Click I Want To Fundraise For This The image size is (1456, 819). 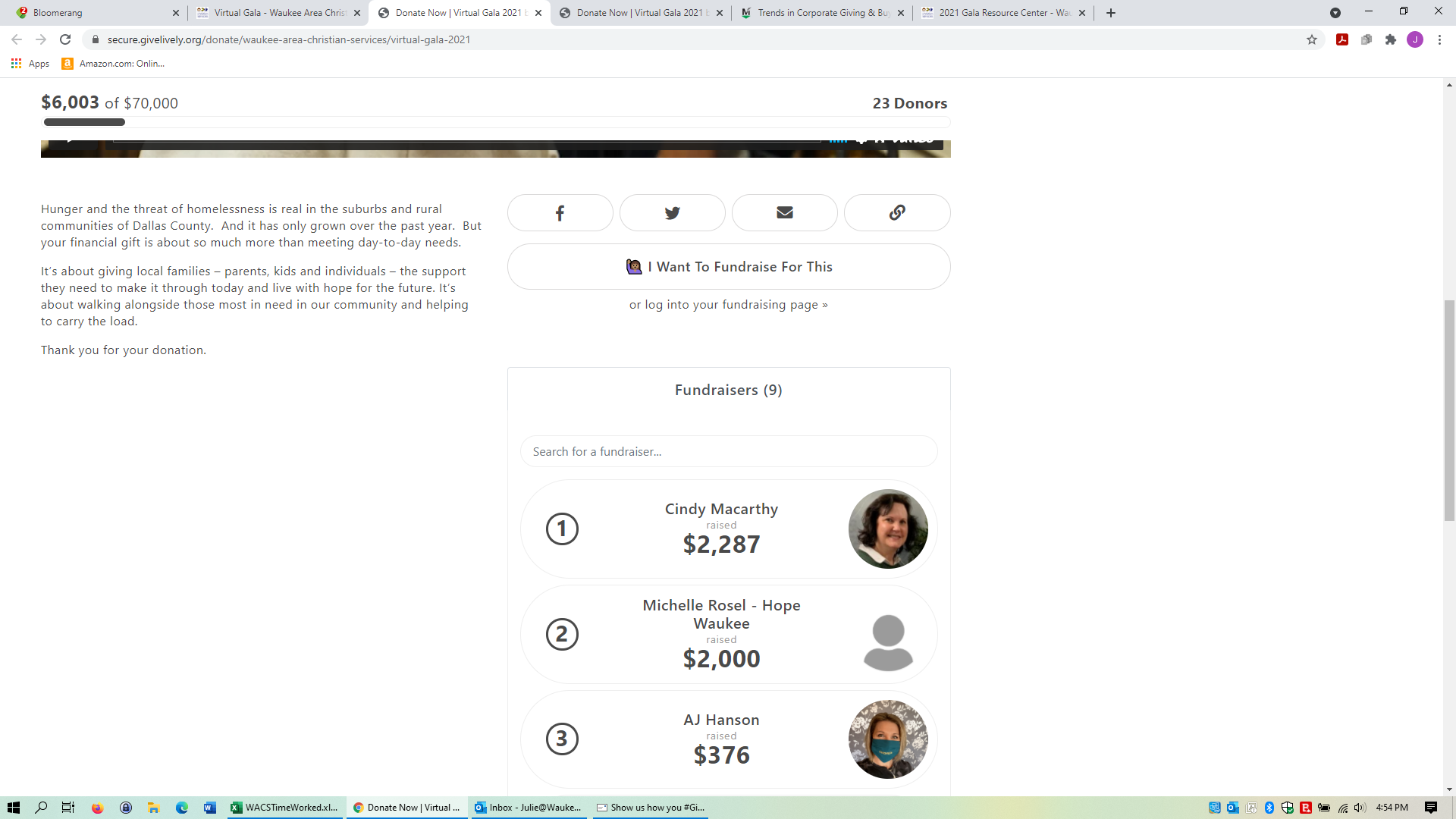coord(729,267)
